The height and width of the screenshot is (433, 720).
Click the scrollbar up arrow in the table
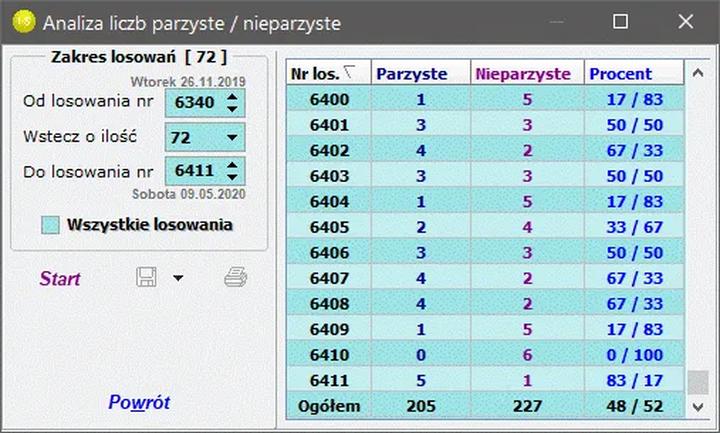[698, 73]
